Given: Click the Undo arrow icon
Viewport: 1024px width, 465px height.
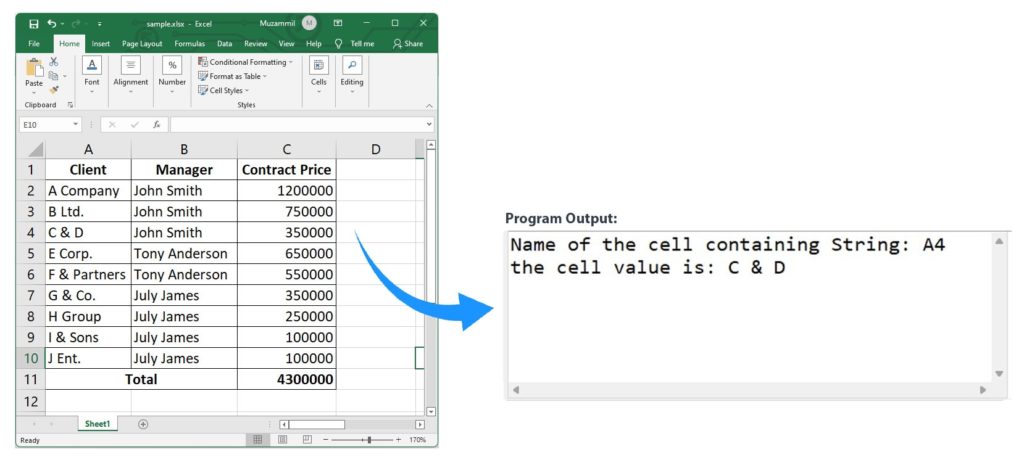Looking at the screenshot, I should tap(52, 23).
